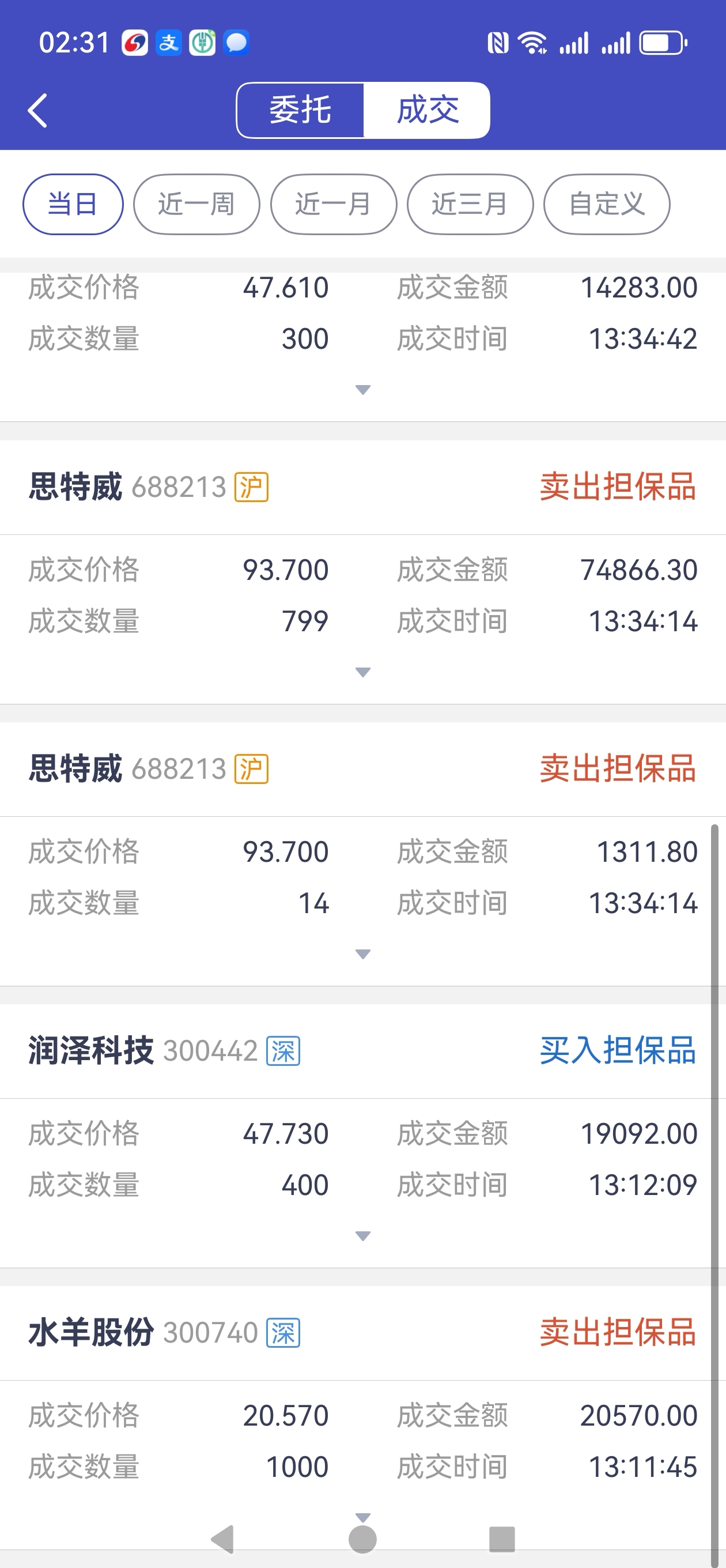This screenshot has height=1568, width=726.
Task: Tap the Android home navigation circle
Action: (x=362, y=1538)
